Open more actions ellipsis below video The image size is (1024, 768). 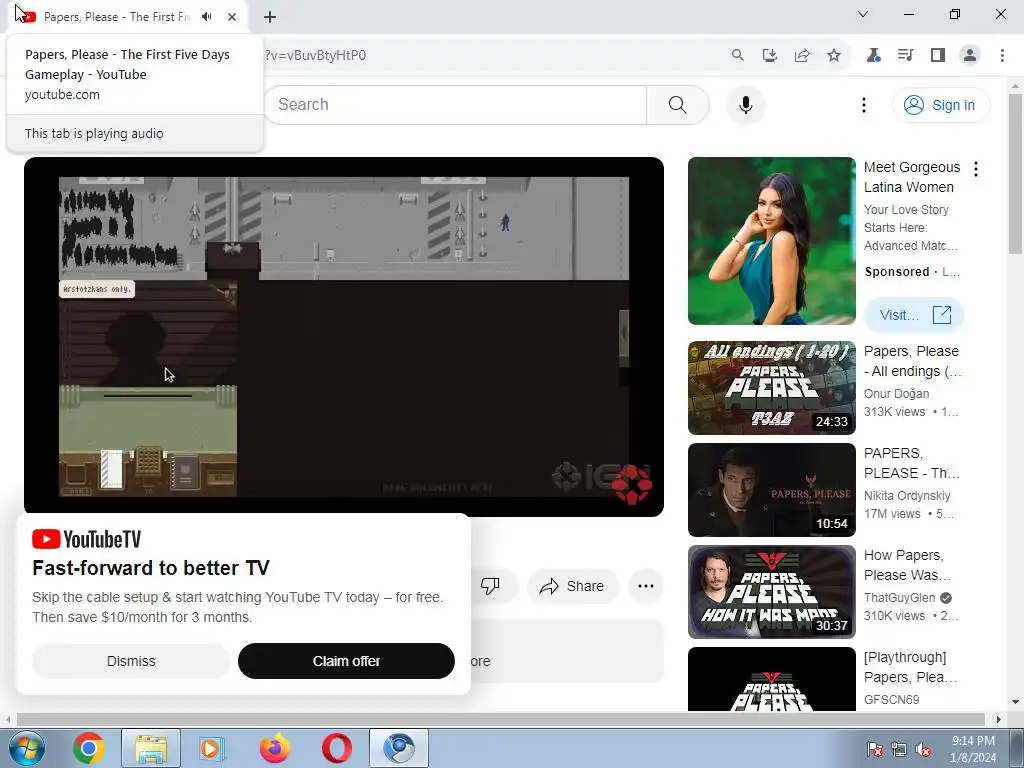(x=646, y=586)
